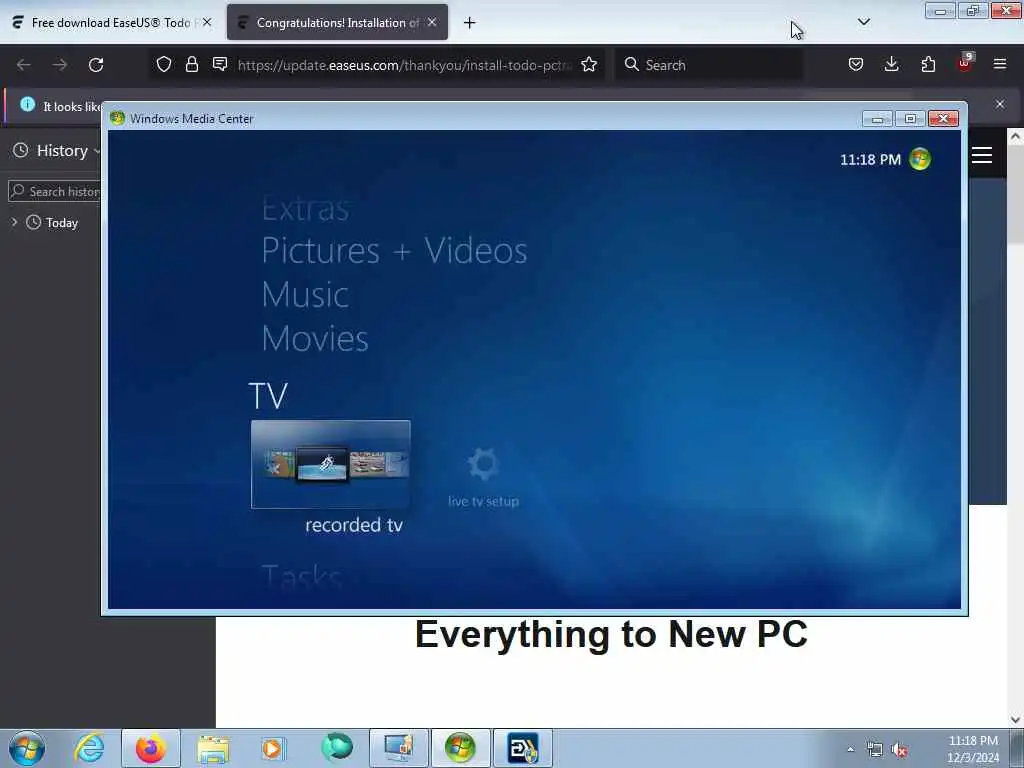The height and width of the screenshot is (768, 1024).
Task: Reload the current page
Action: [96, 65]
